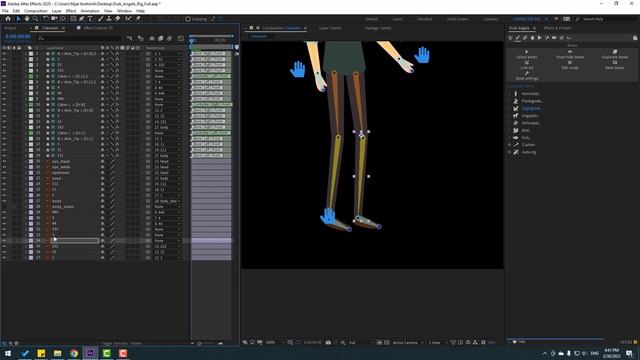Select the Rectangle shape tool
The width and height of the screenshot is (640, 360).
click(73, 19)
